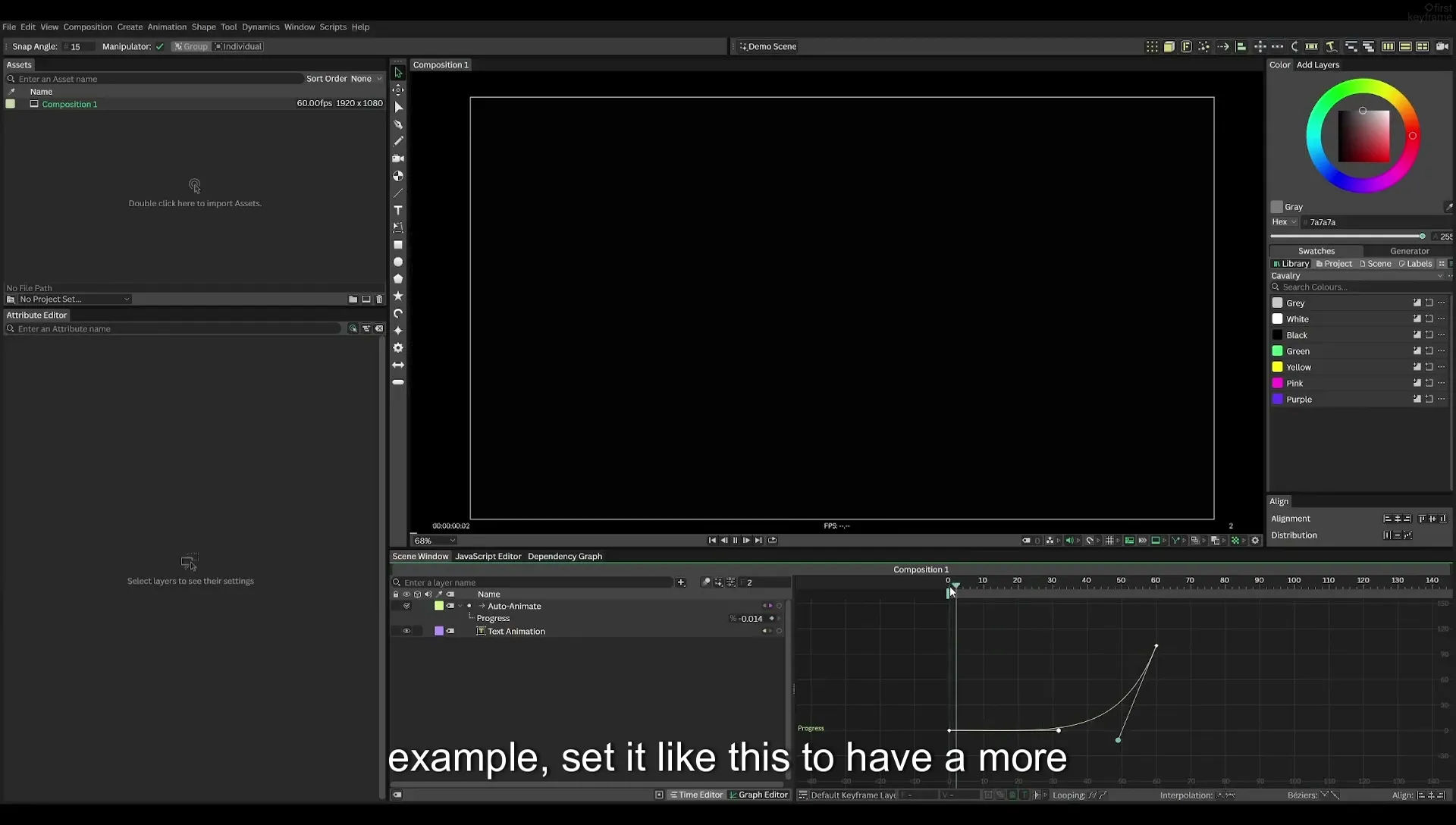Open the Hex colour mode dropdown

[1284, 222]
